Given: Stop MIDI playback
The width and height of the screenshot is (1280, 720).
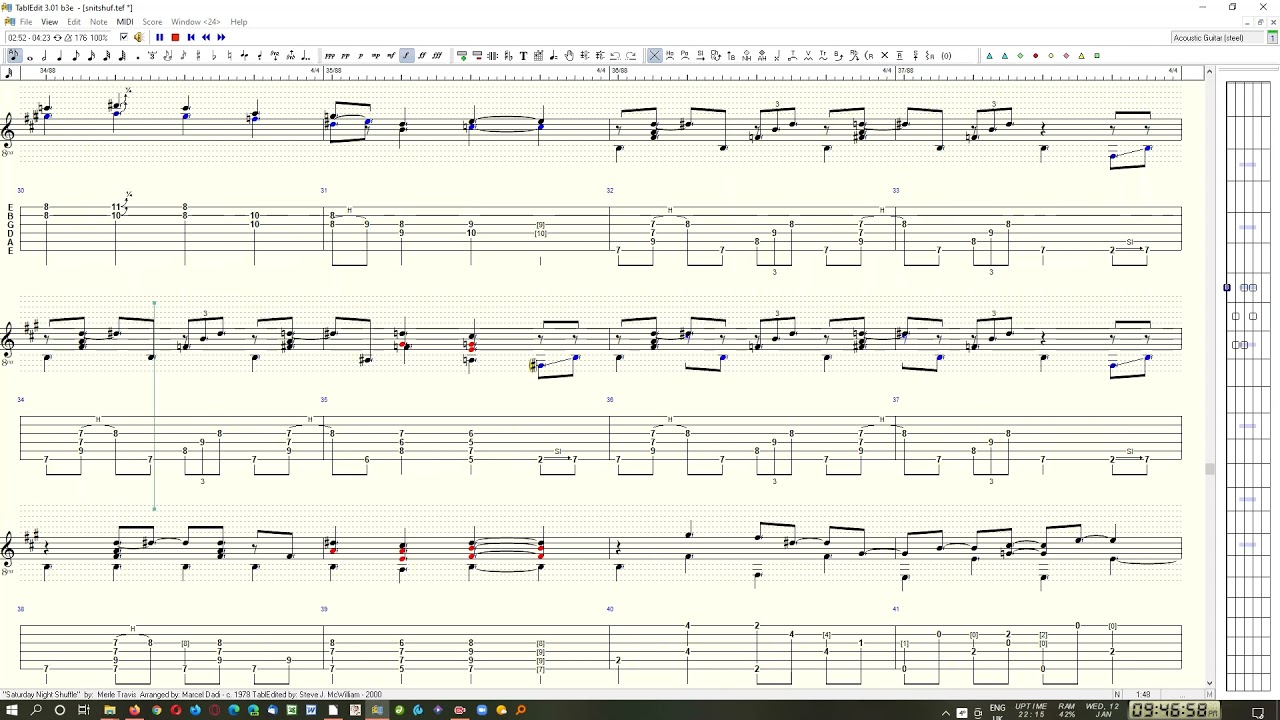Looking at the screenshot, I should point(175,38).
